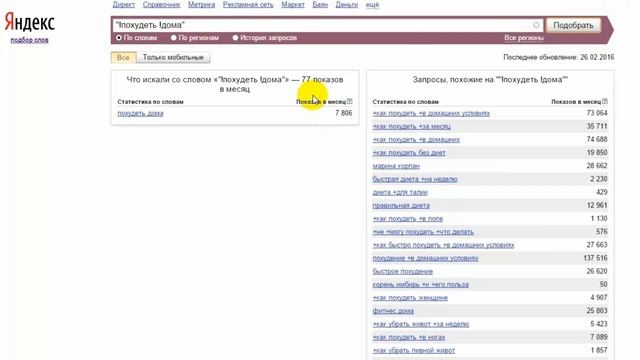The width and height of the screenshot is (640, 360).
Task: Open Рекламная сеть in the top menu
Action: coord(248,5)
